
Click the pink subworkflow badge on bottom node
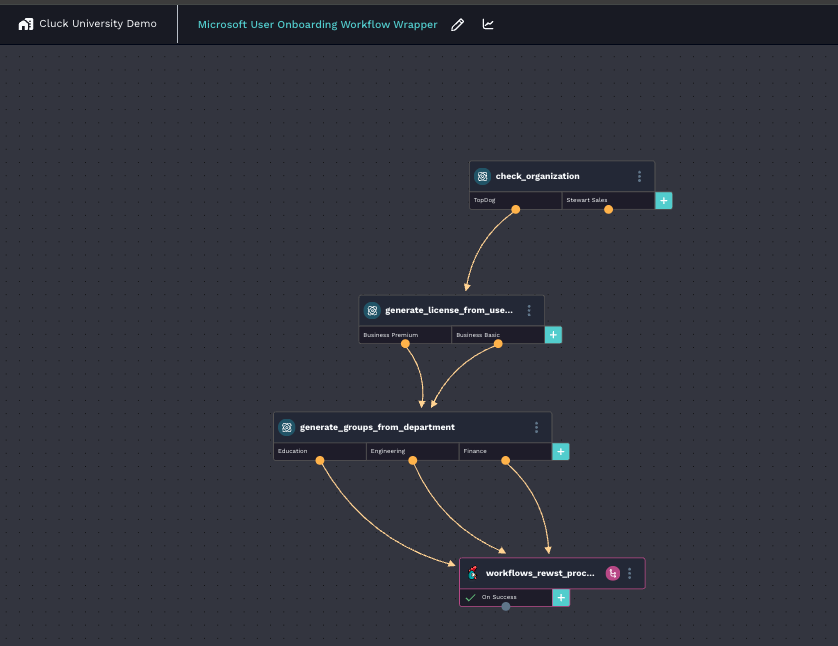612,573
